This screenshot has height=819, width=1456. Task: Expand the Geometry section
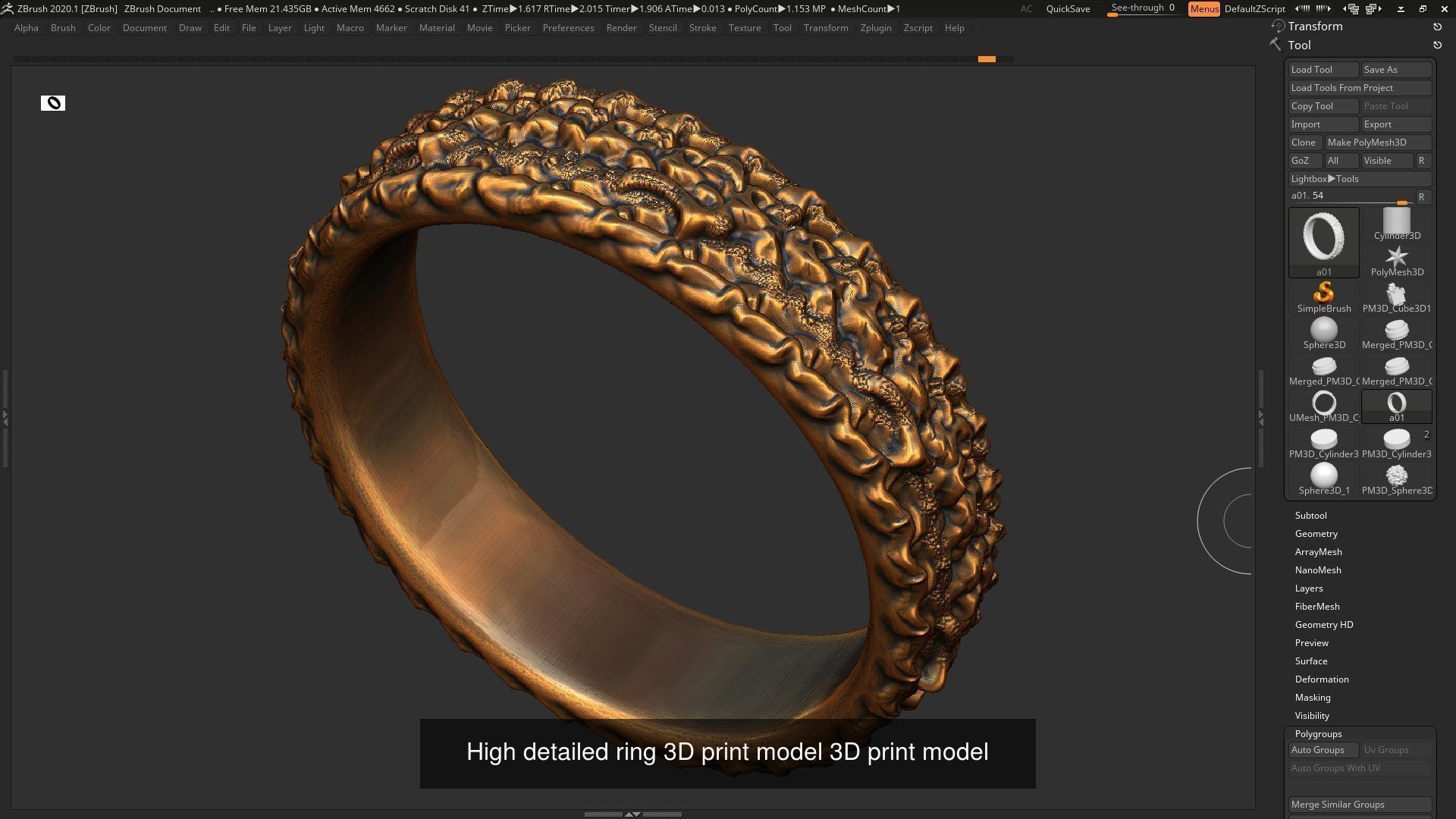(x=1316, y=534)
